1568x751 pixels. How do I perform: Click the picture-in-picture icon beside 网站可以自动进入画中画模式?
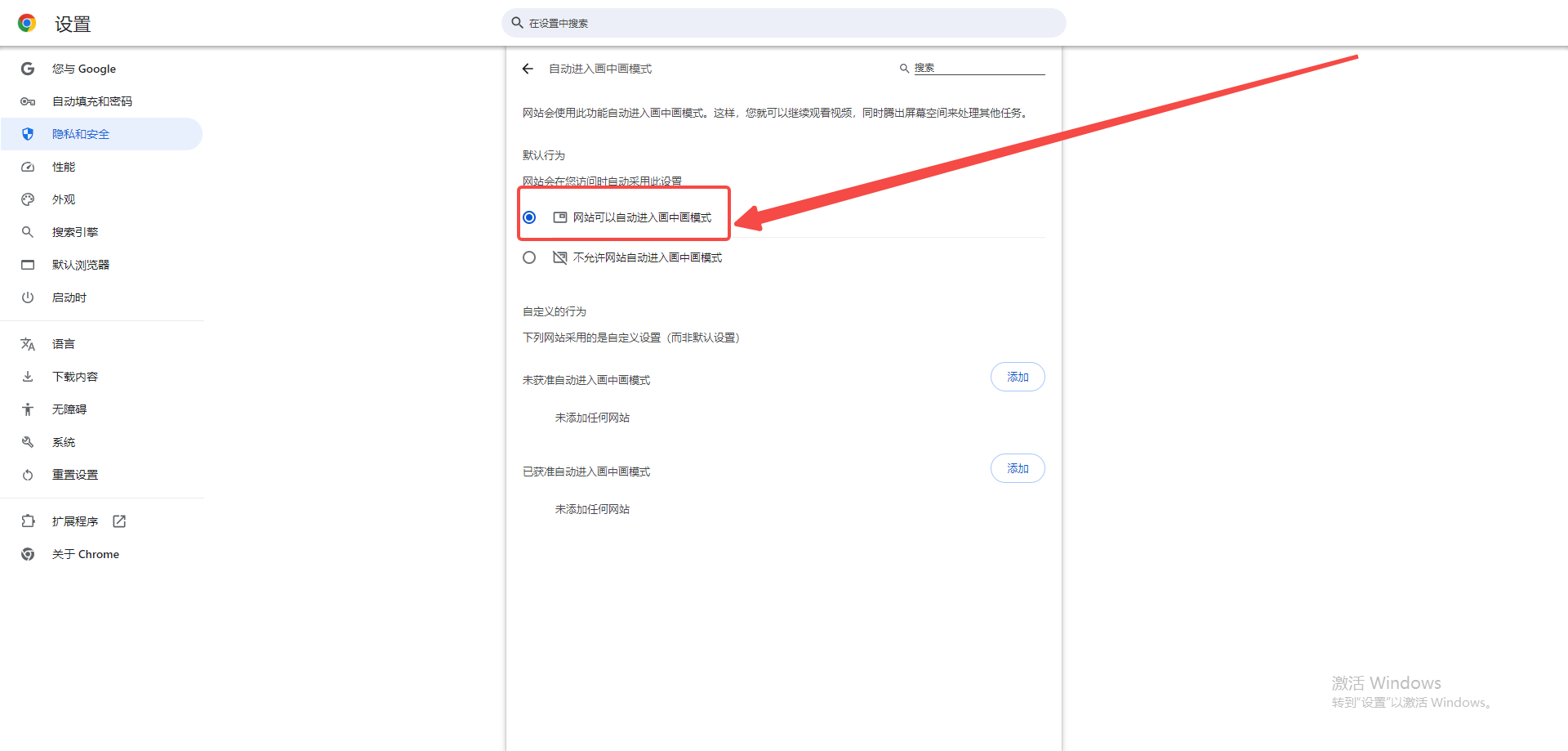(560, 217)
